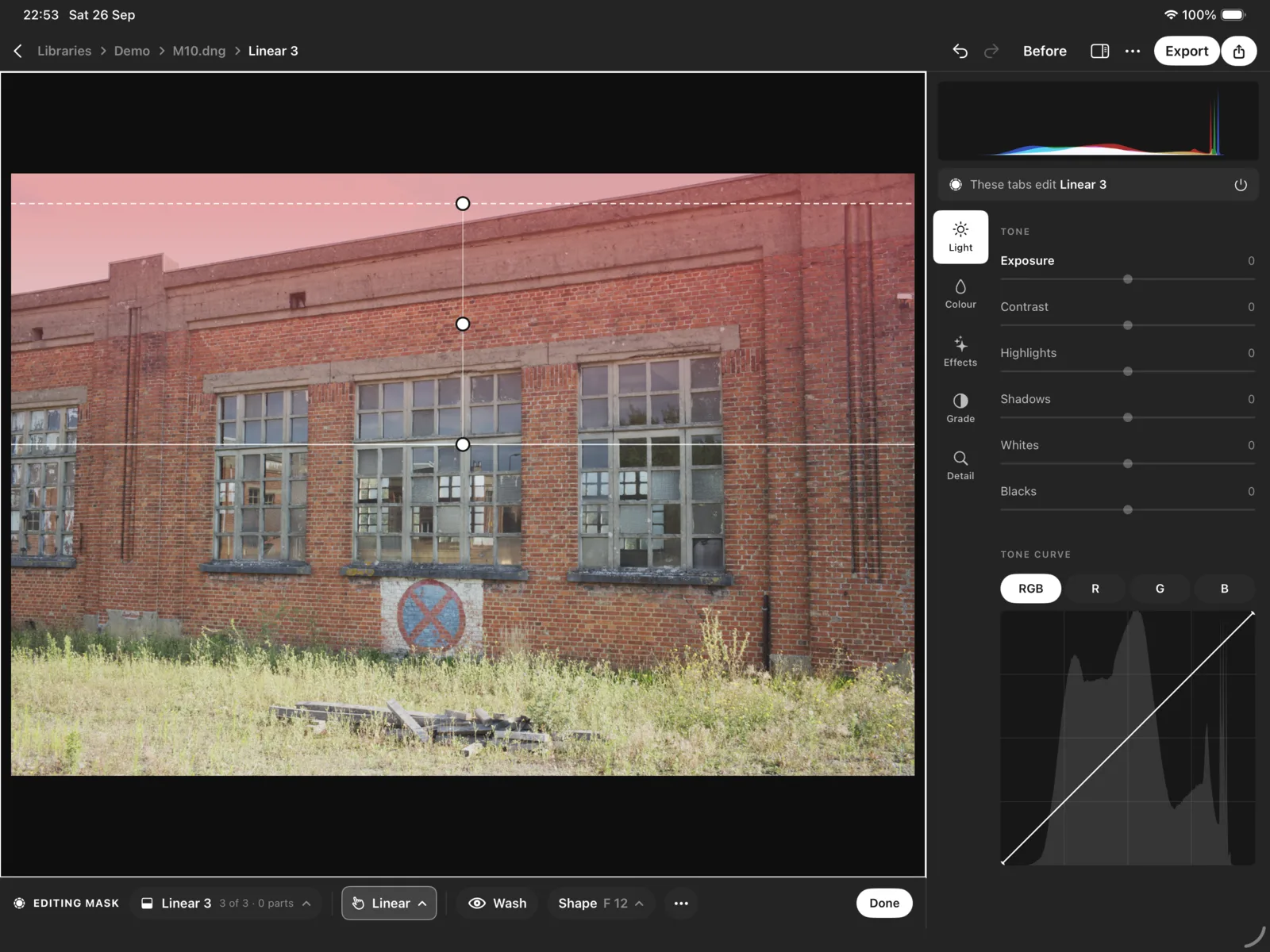Select the B tone curve channel

point(1224,589)
